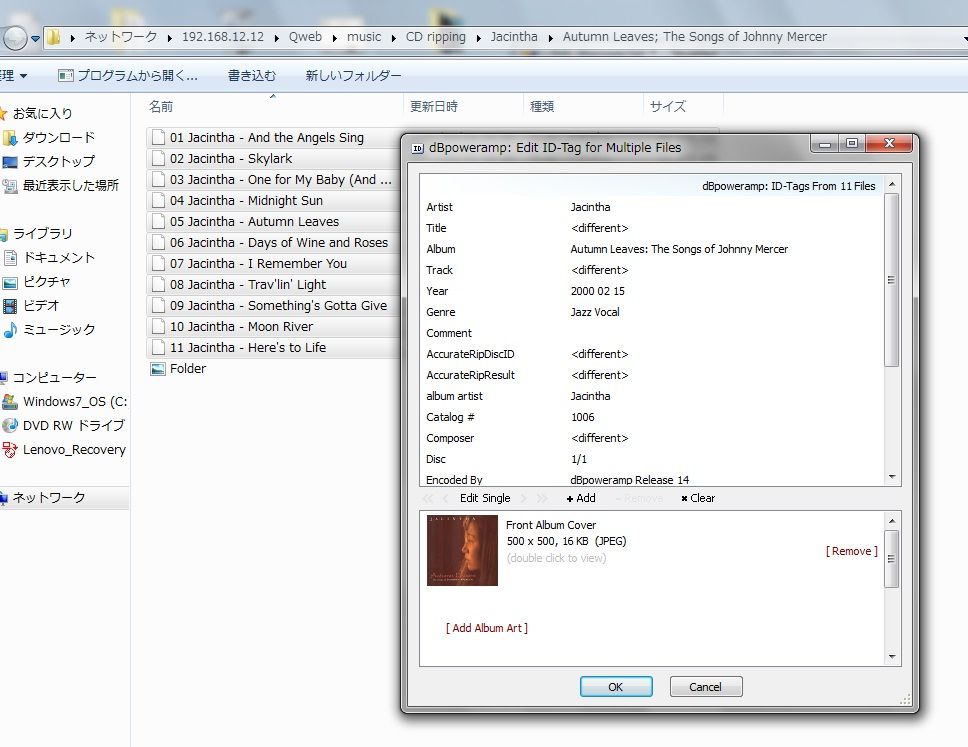Expand the arrow after Jacintha in the address bar
The image size is (968, 747).
click(550, 38)
